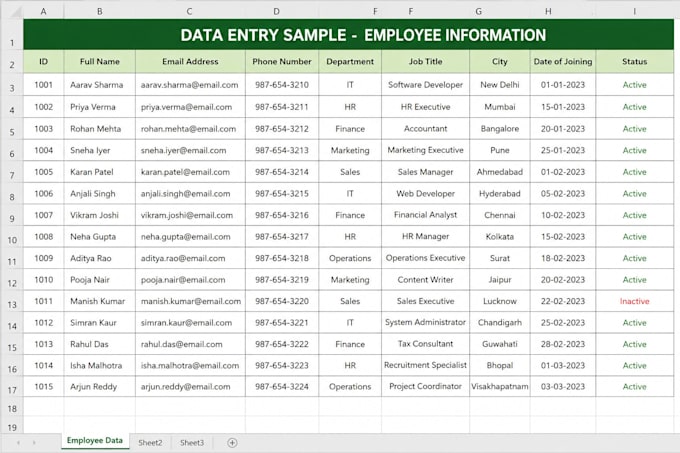
Task: Click the 'Email Address' header cell
Action: [190, 62]
